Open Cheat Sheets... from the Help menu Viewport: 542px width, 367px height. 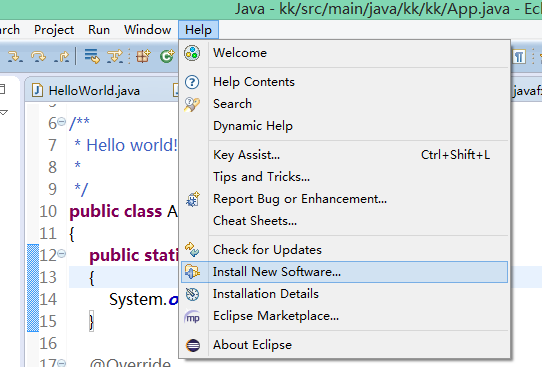point(344,221)
